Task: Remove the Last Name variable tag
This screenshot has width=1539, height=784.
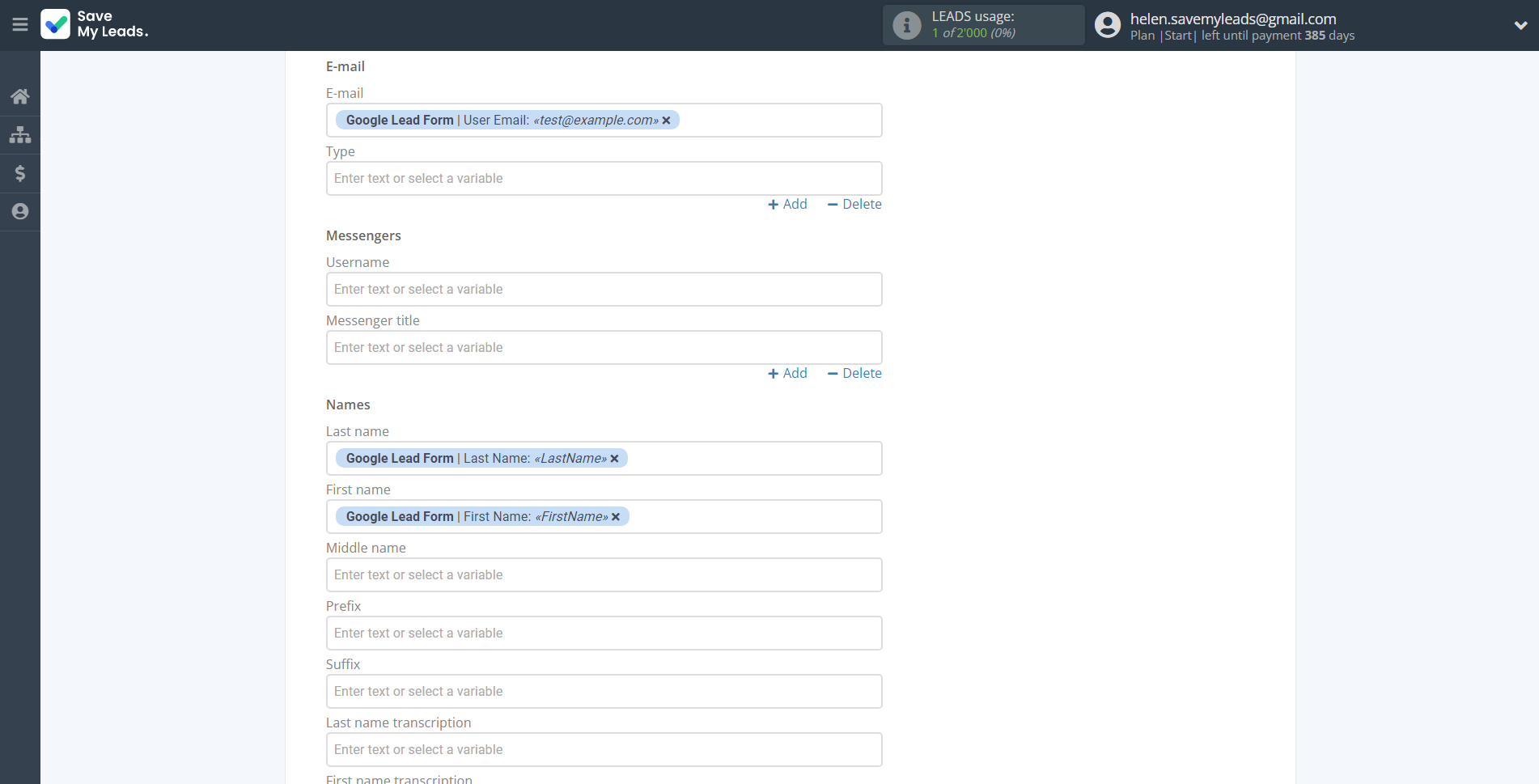Action: [x=614, y=459]
